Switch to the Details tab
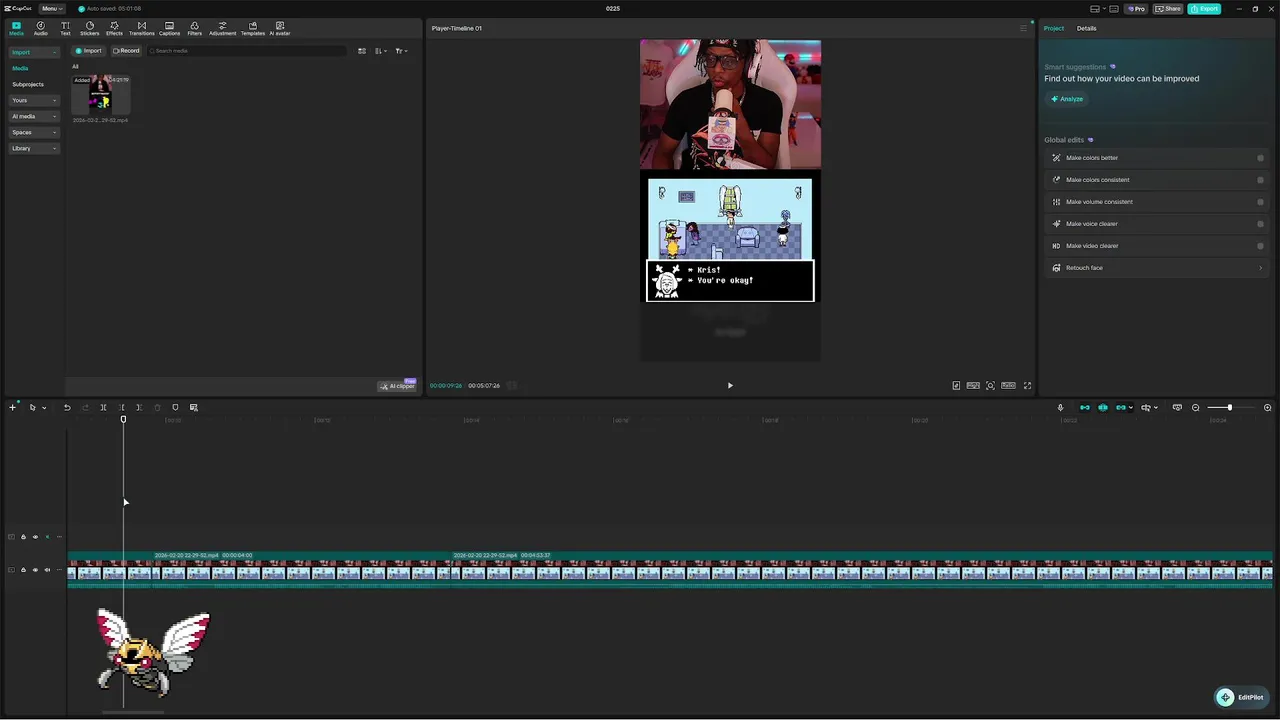The height and width of the screenshot is (720, 1280). pos(1086,28)
